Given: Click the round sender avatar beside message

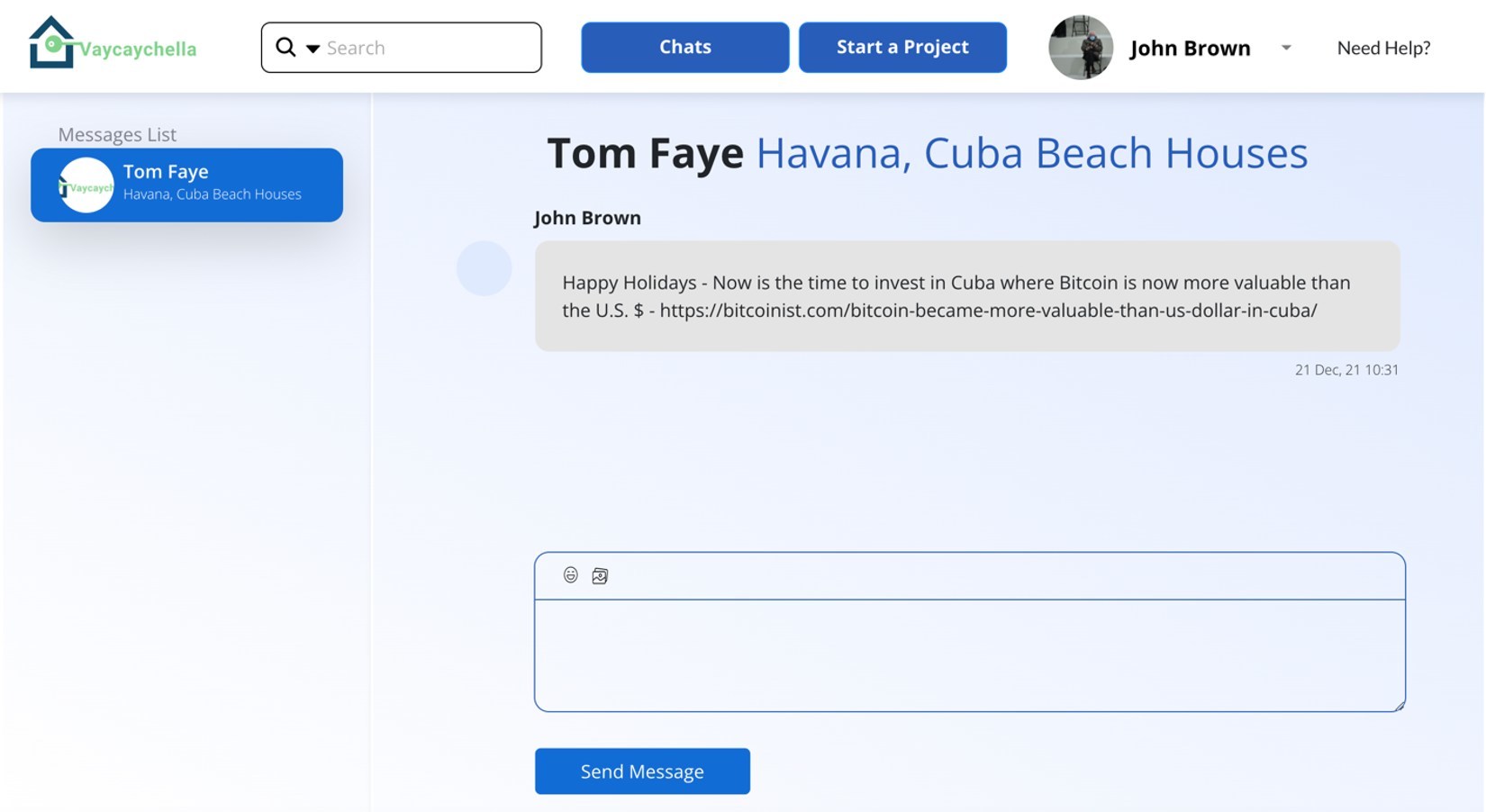Looking at the screenshot, I should pos(484,268).
